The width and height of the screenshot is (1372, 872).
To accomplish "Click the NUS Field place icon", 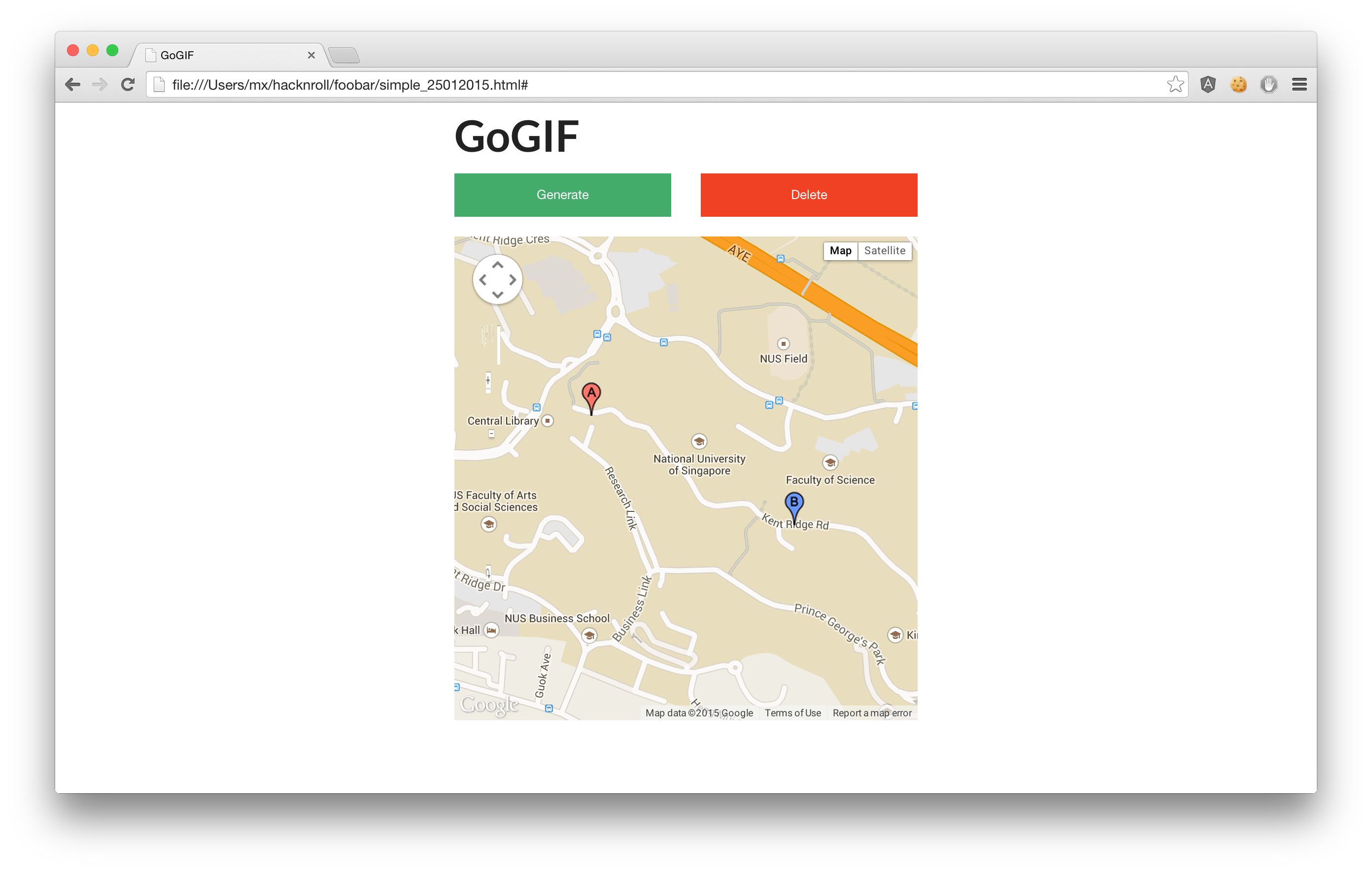I will pyautogui.click(x=784, y=343).
